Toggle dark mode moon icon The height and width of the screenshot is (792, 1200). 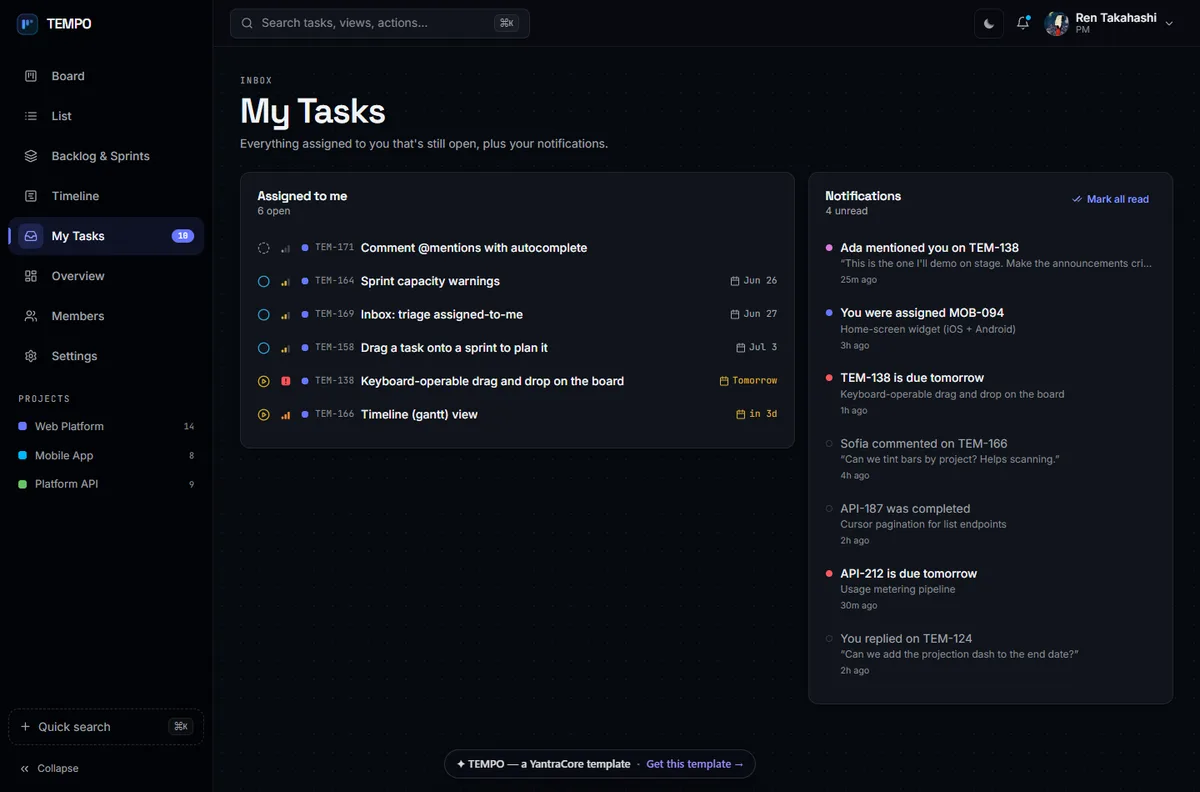989,23
